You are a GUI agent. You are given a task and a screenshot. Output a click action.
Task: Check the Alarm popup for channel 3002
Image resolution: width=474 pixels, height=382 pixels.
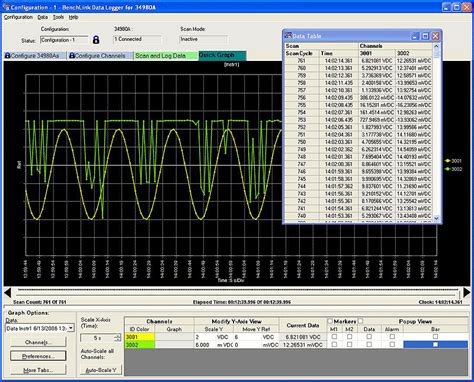tap(392, 344)
